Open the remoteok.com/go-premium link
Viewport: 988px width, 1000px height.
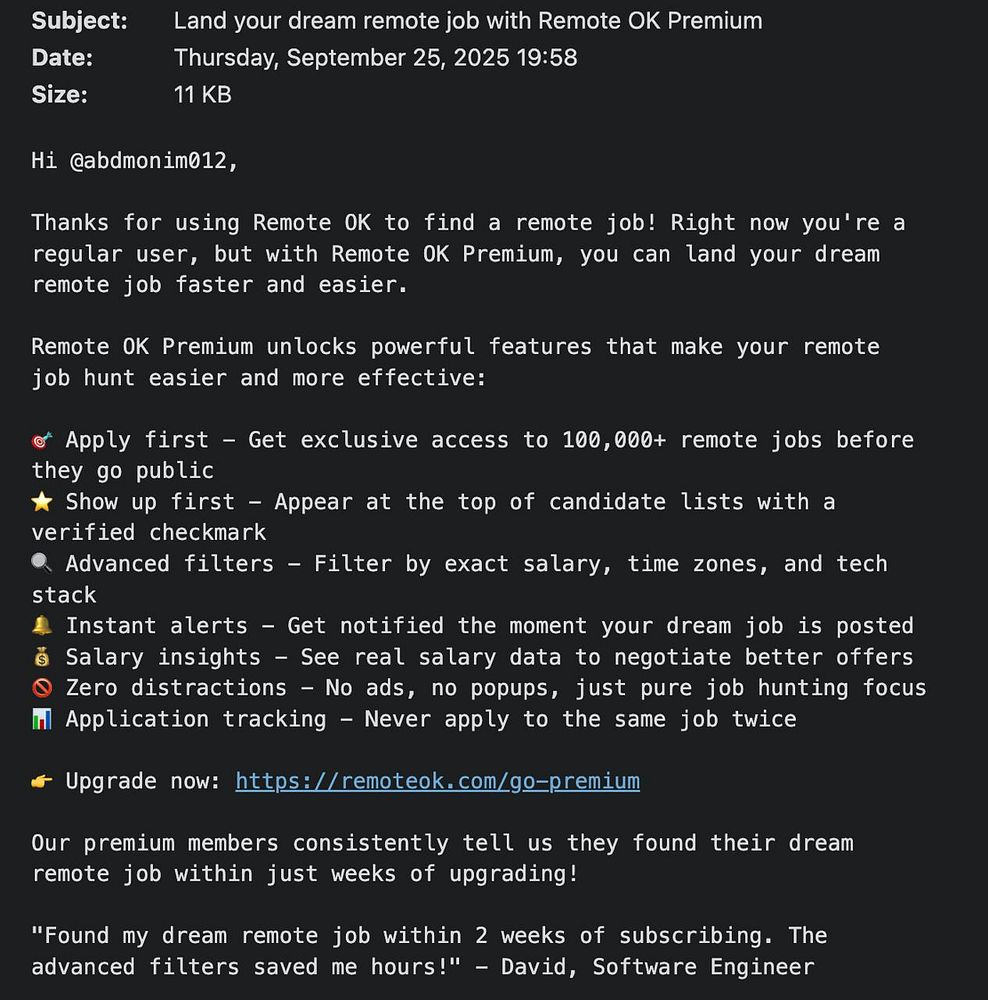[437, 781]
